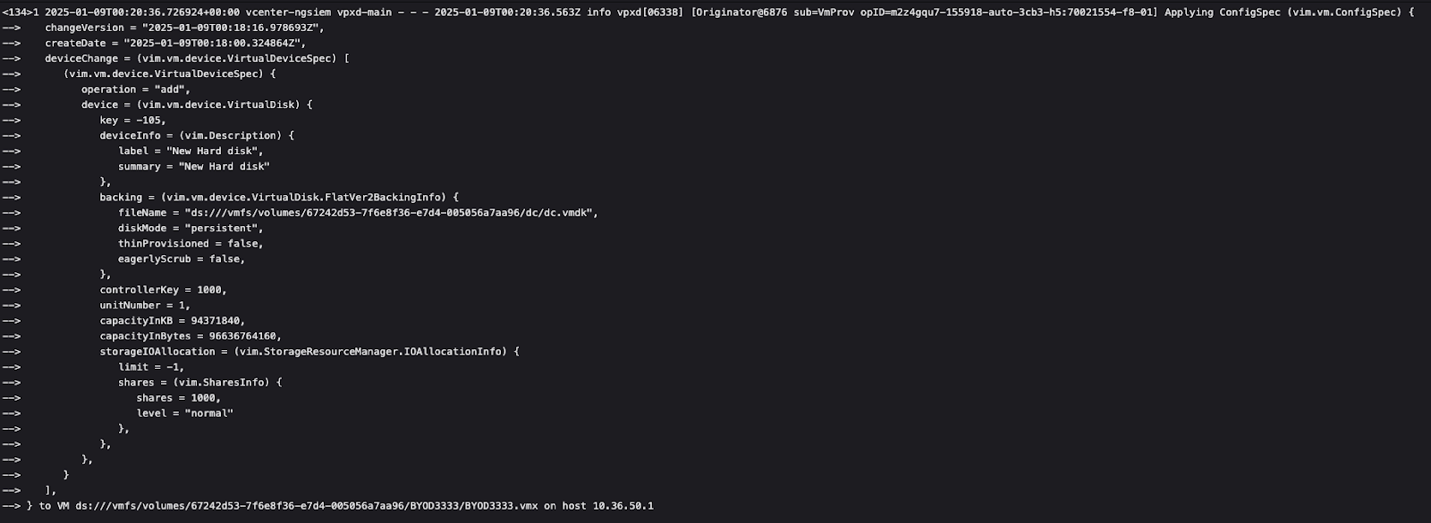The width and height of the screenshot is (1431, 523).
Task: Click the label = "New Hard disk" line
Action: click(x=190, y=151)
